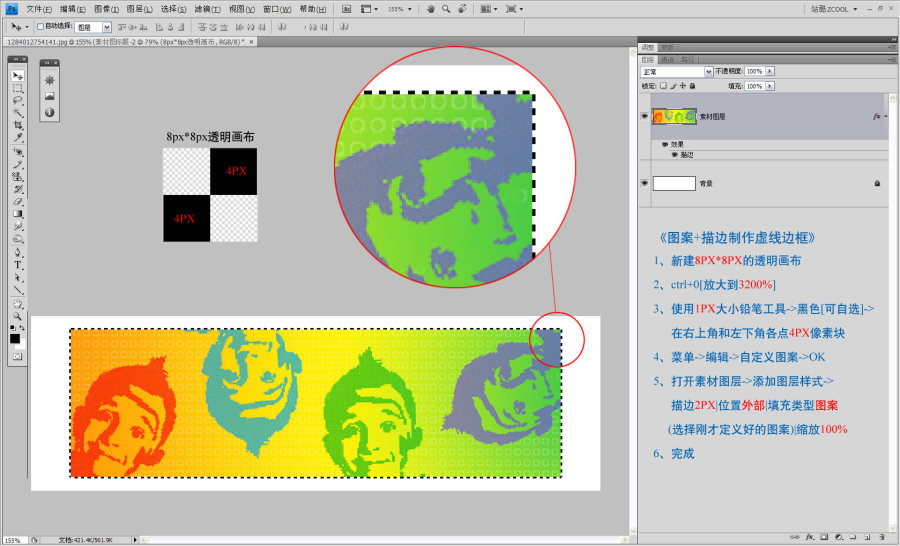Open the 填充 fill slider arrow
The image size is (900, 546).
[770, 86]
